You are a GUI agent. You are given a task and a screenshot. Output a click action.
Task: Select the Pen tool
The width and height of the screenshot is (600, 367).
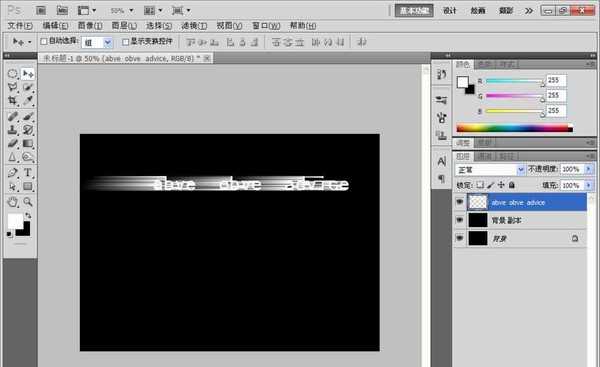coord(12,173)
